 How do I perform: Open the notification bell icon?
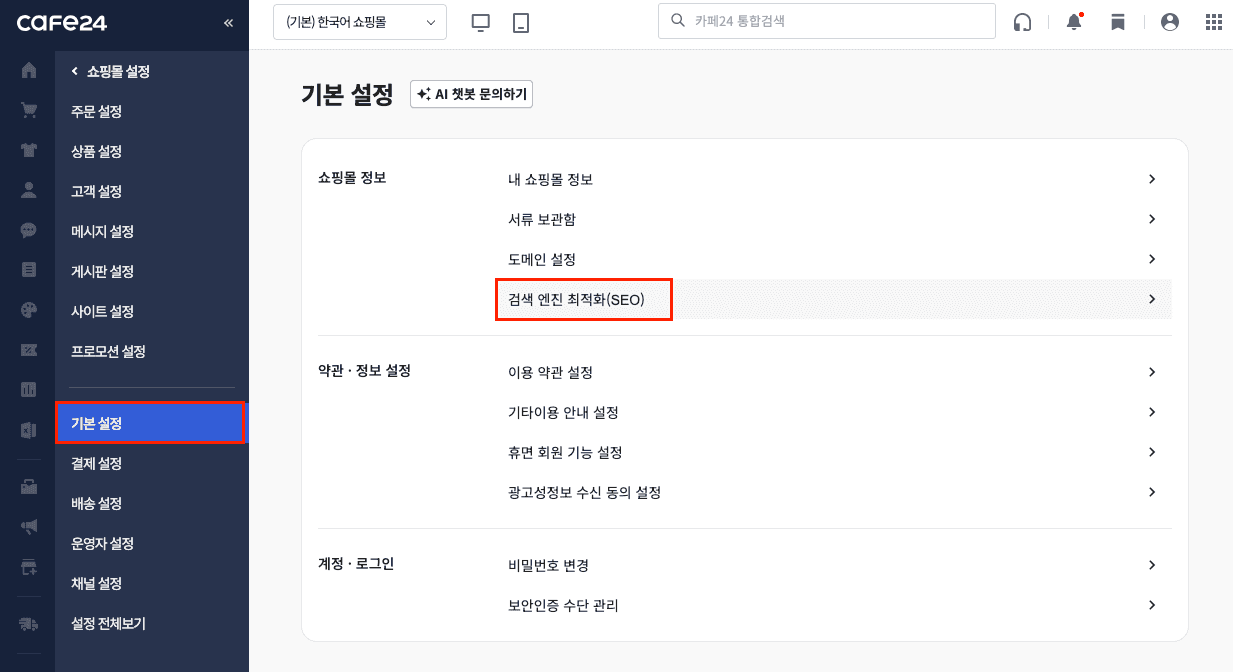[1074, 21]
